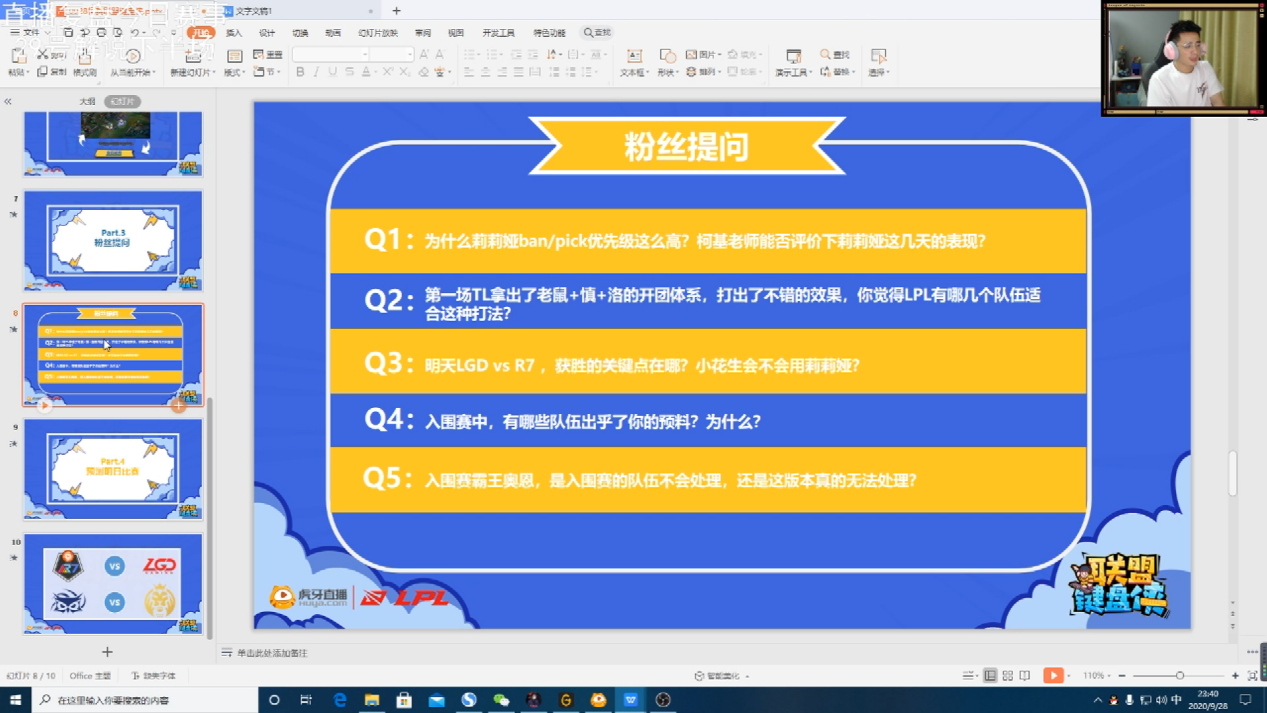Collapse the slide panel with double chevron

[8, 102]
